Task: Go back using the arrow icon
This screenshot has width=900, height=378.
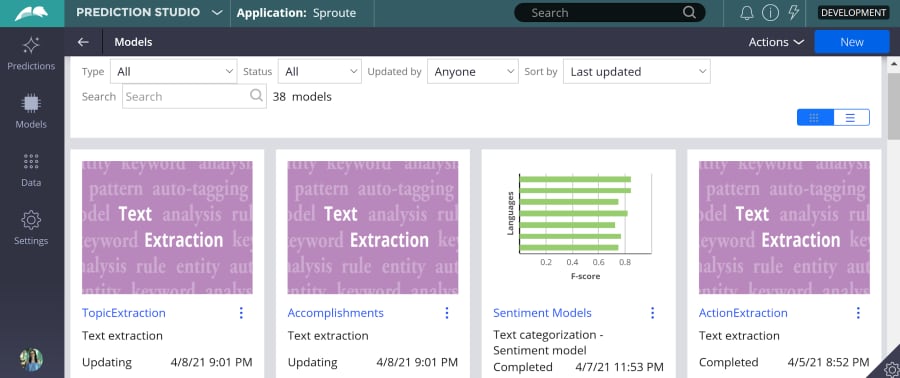Action: [83, 42]
